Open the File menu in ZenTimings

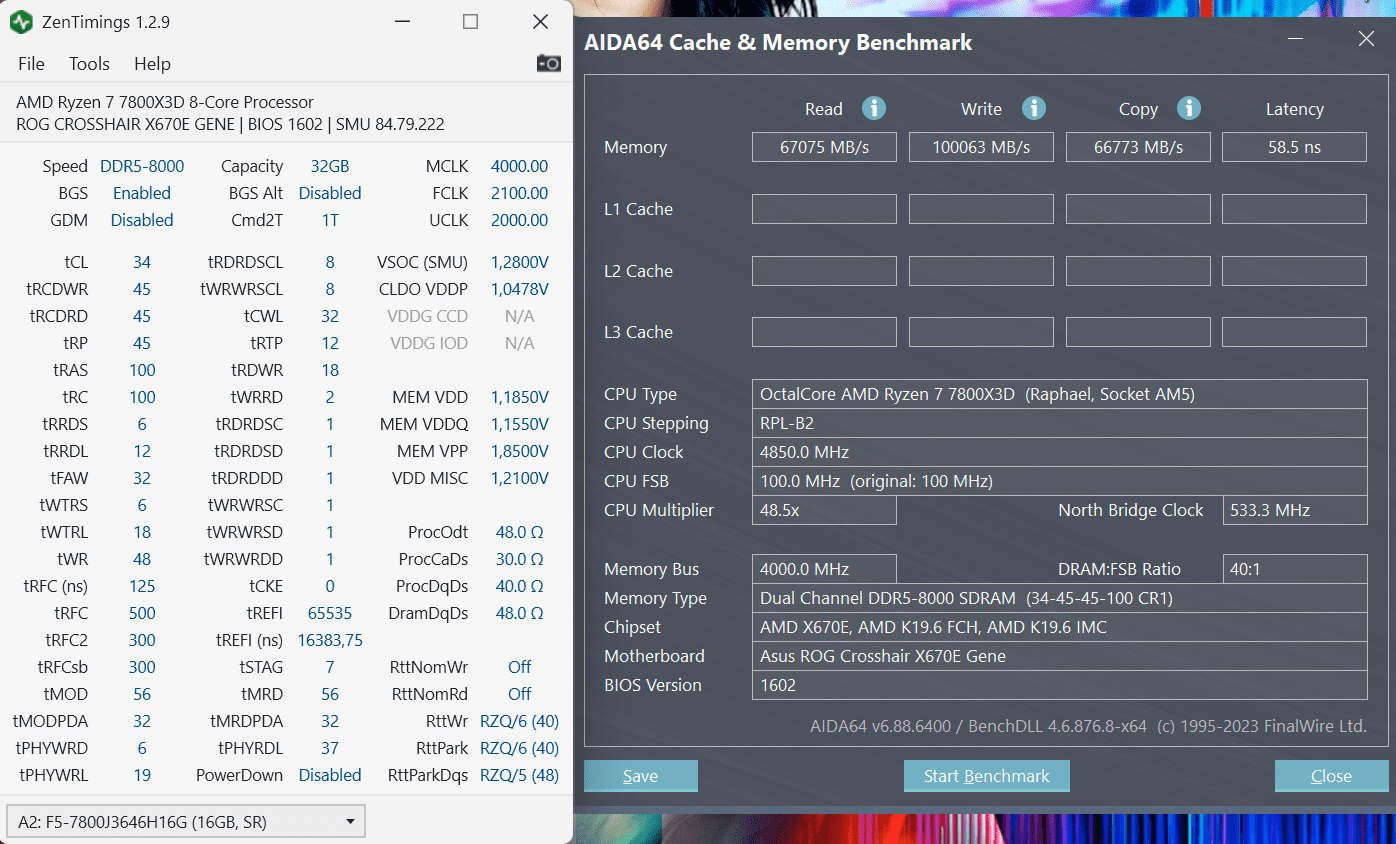click(31, 63)
